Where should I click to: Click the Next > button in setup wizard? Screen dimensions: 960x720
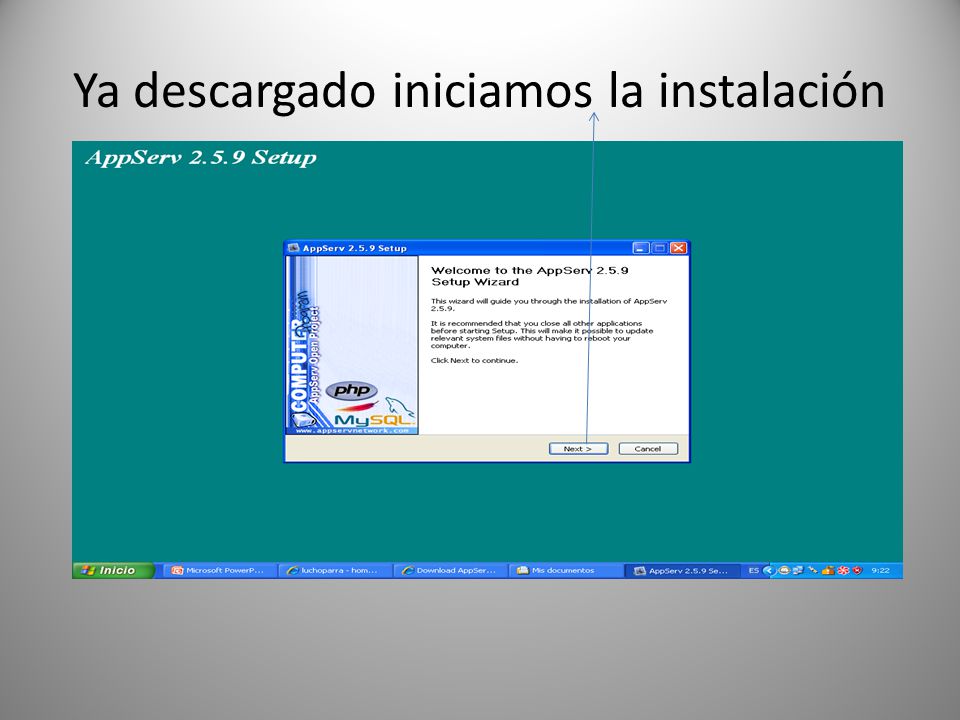click(x=578, y=449)
